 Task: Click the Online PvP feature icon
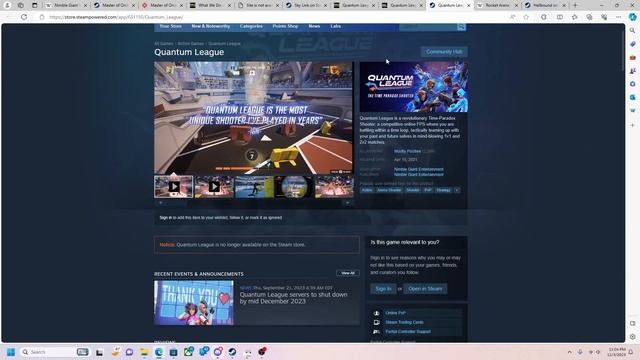tap(376, 313)
